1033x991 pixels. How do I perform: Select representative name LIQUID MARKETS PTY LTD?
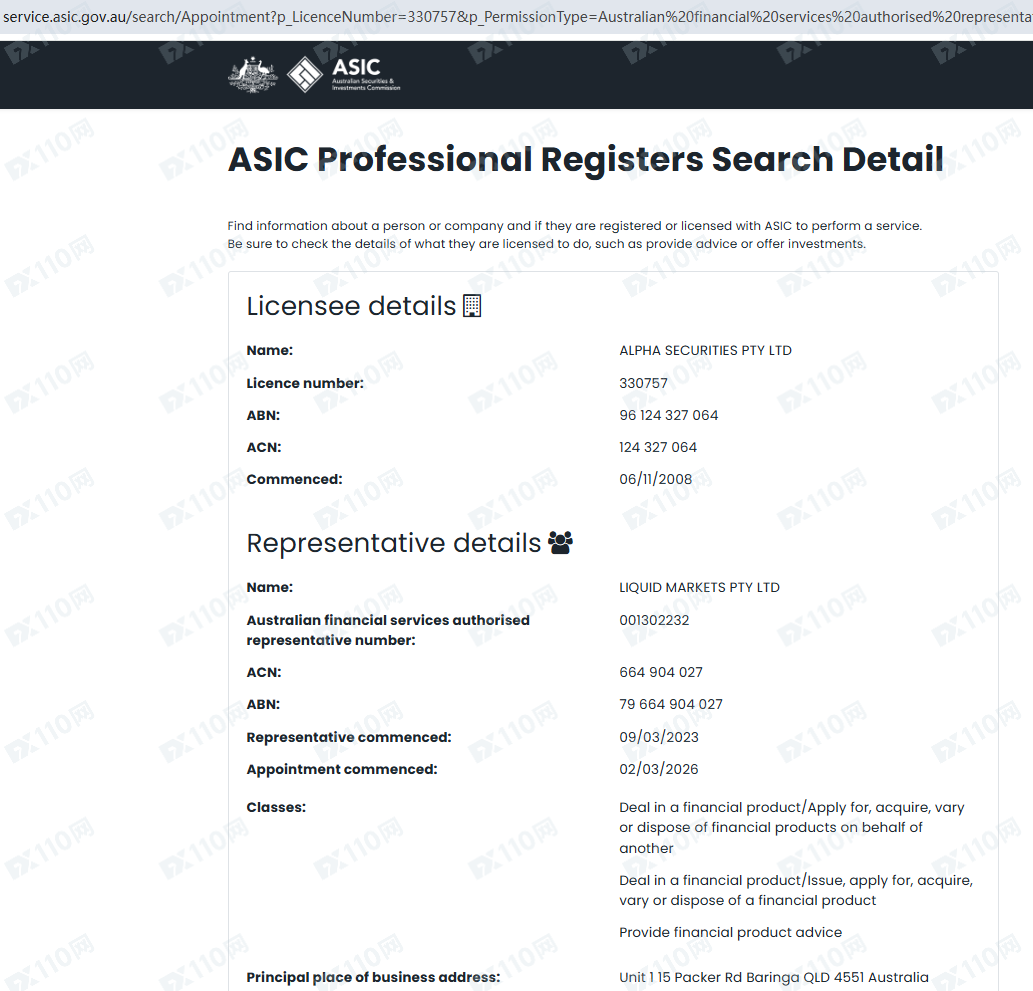700,588
